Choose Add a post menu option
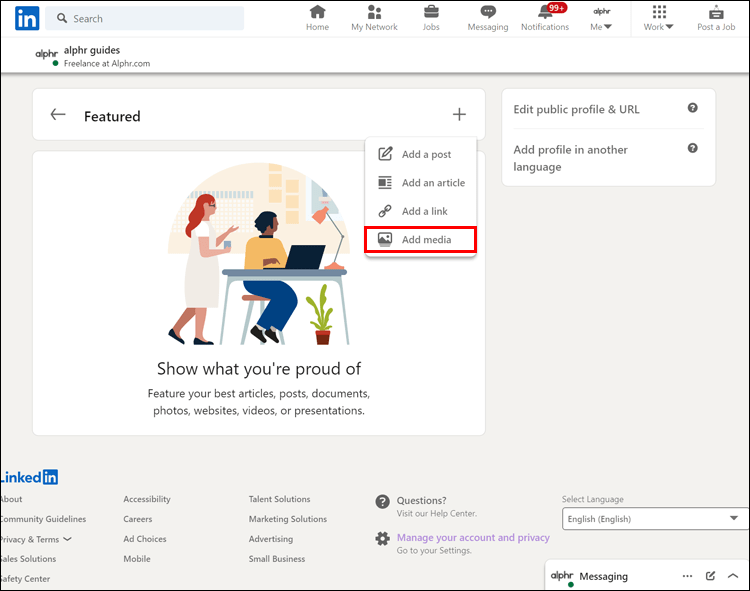The width and height of the screenshot is (750, 591). coord(421,154)
